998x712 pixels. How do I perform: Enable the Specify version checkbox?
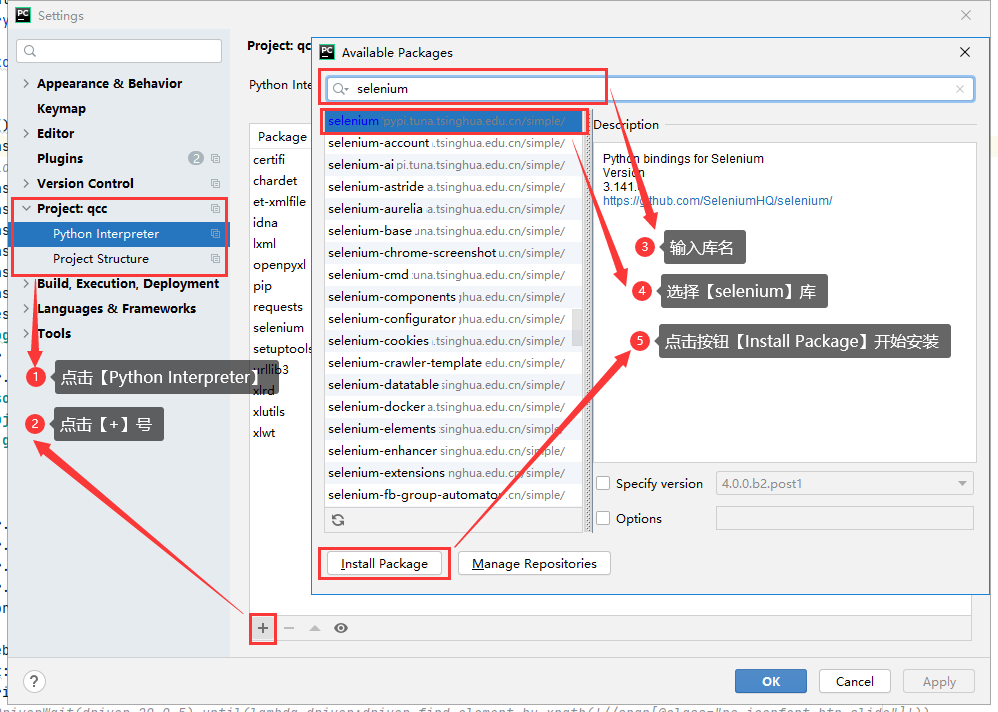coord(603,484)
